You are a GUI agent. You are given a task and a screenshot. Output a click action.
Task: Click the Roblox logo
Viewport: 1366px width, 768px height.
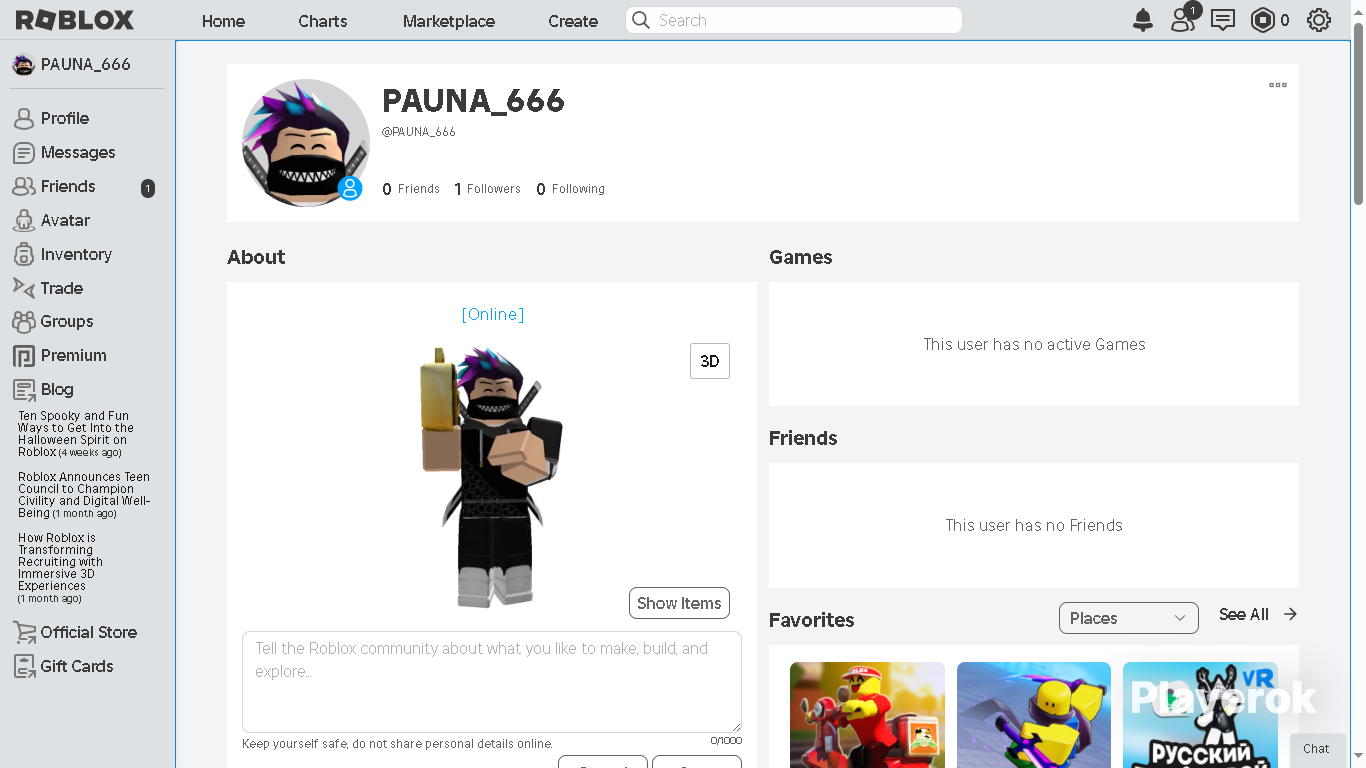pyautogui.click(x=75, y=20)
